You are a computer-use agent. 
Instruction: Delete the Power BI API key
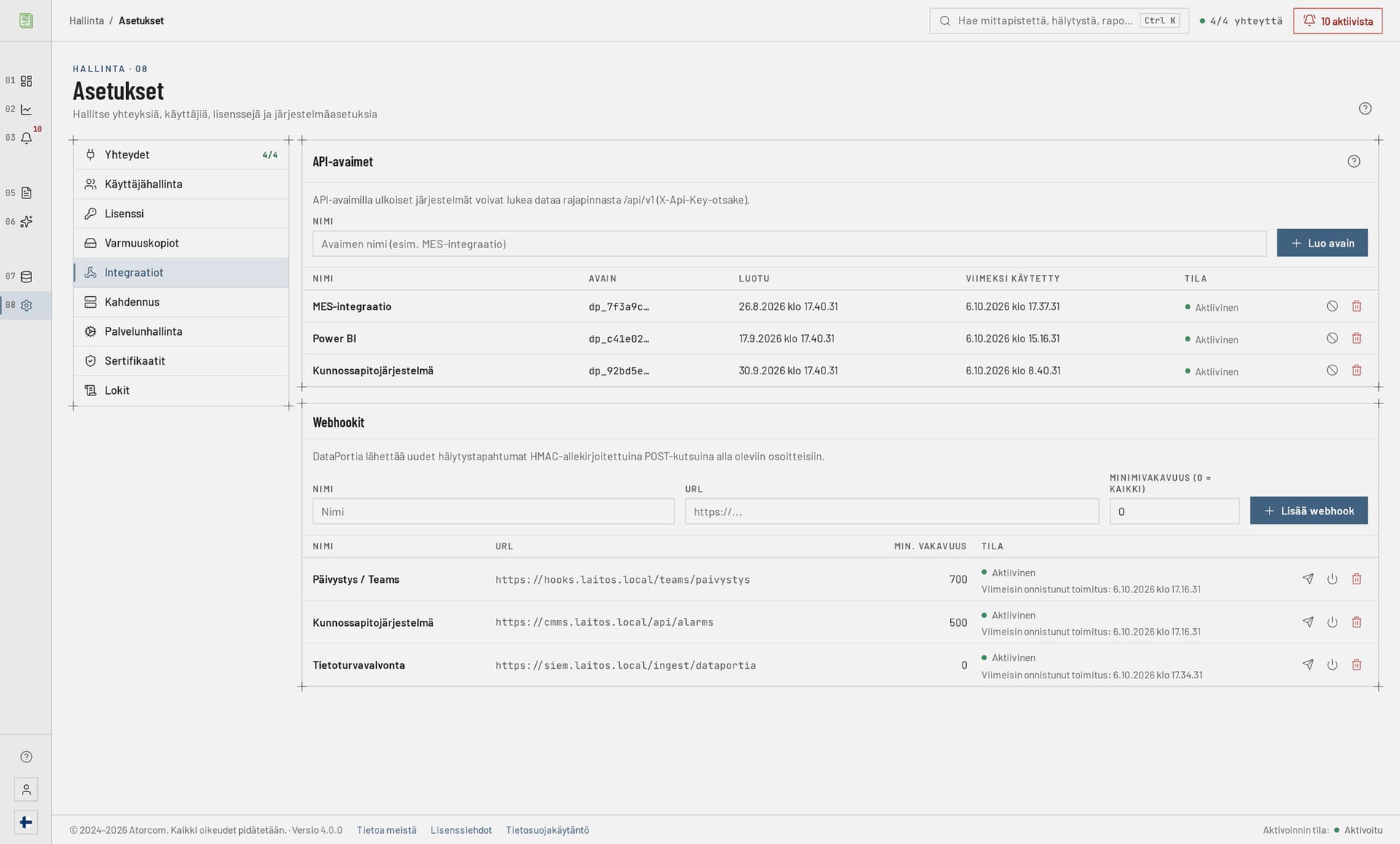(1356, 338)
